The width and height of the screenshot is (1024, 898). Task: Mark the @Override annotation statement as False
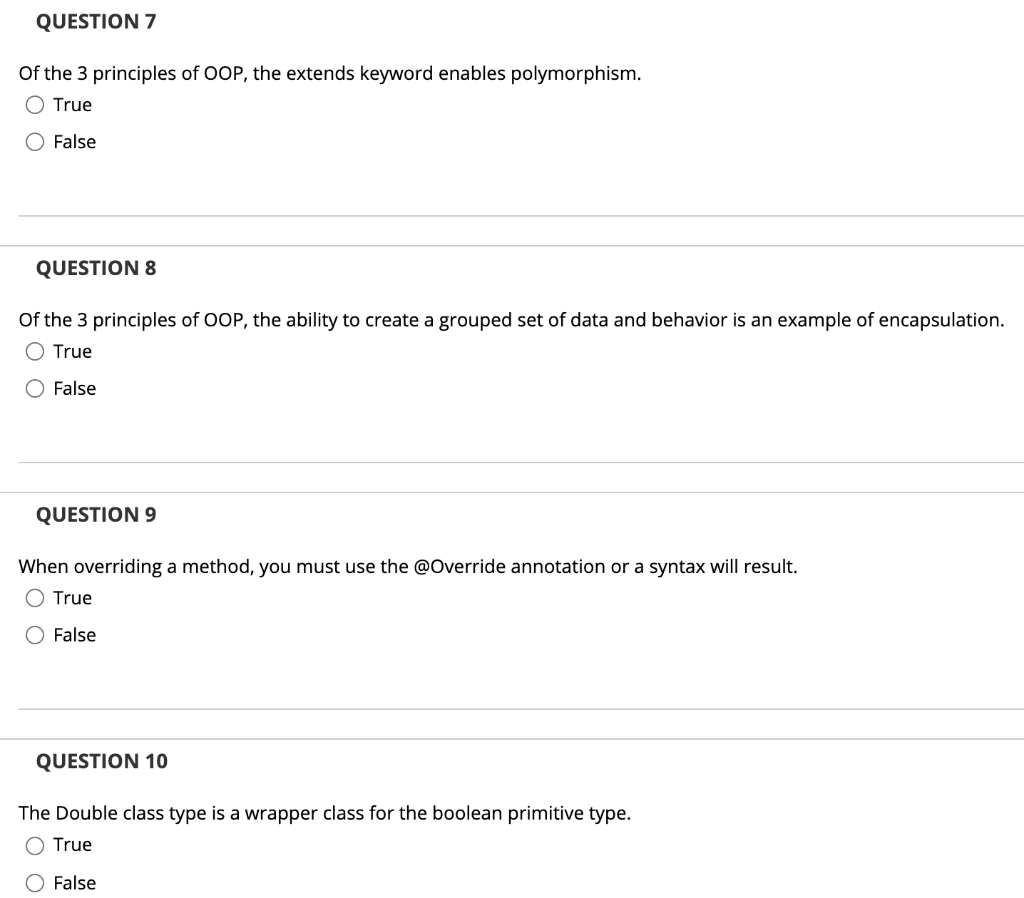tap(34, 634)
